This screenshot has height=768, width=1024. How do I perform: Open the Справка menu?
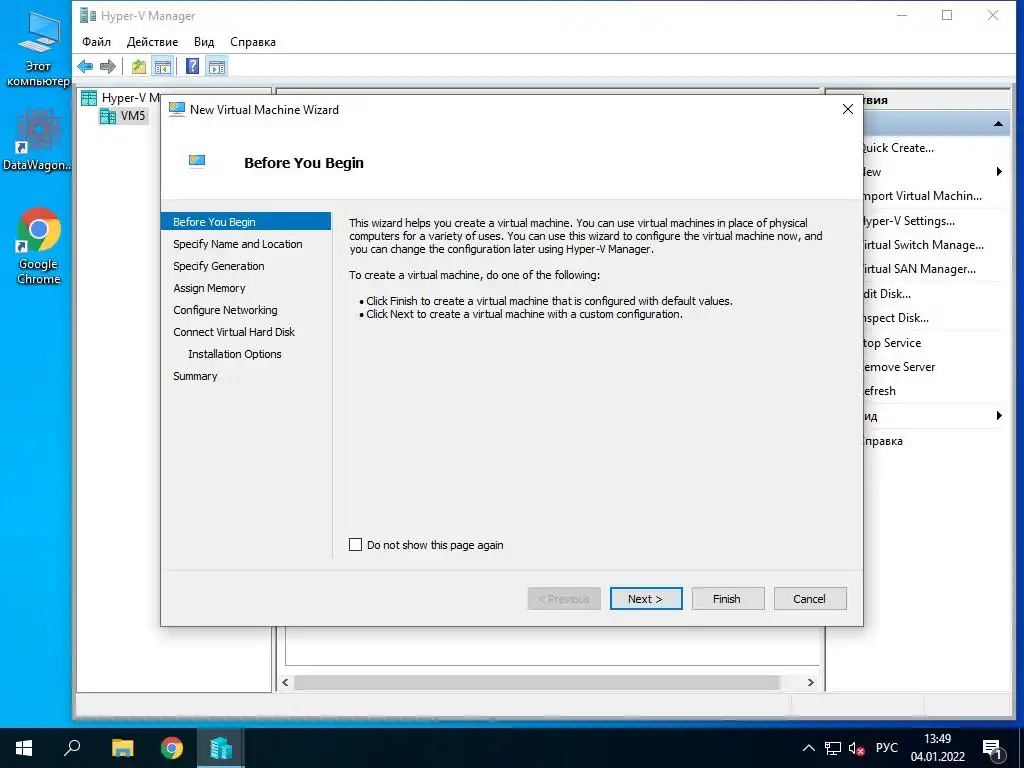[253, 42]
